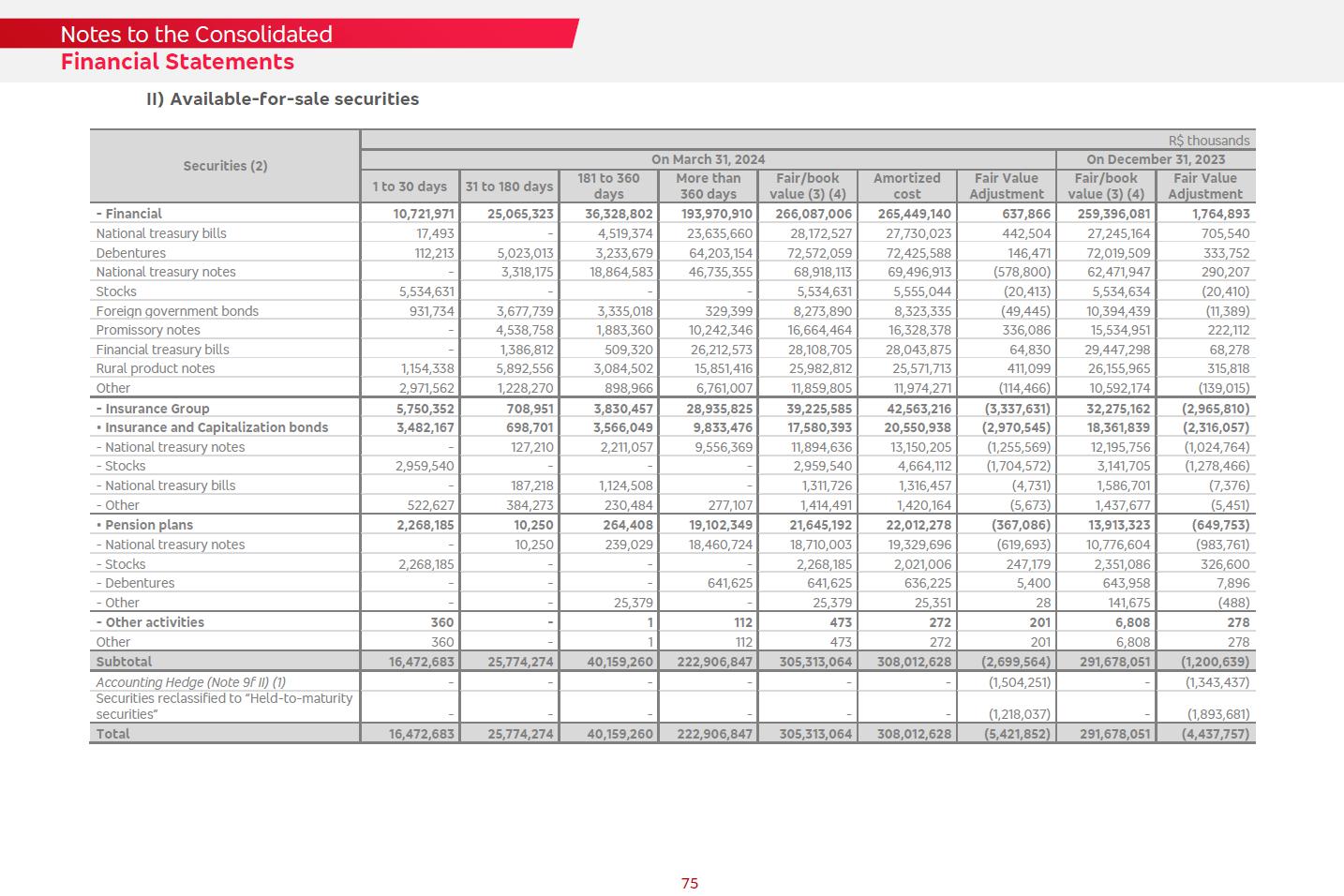Click the 'Rural product notes' row label
The image size is (1344, 896).
tap(156, 368)
